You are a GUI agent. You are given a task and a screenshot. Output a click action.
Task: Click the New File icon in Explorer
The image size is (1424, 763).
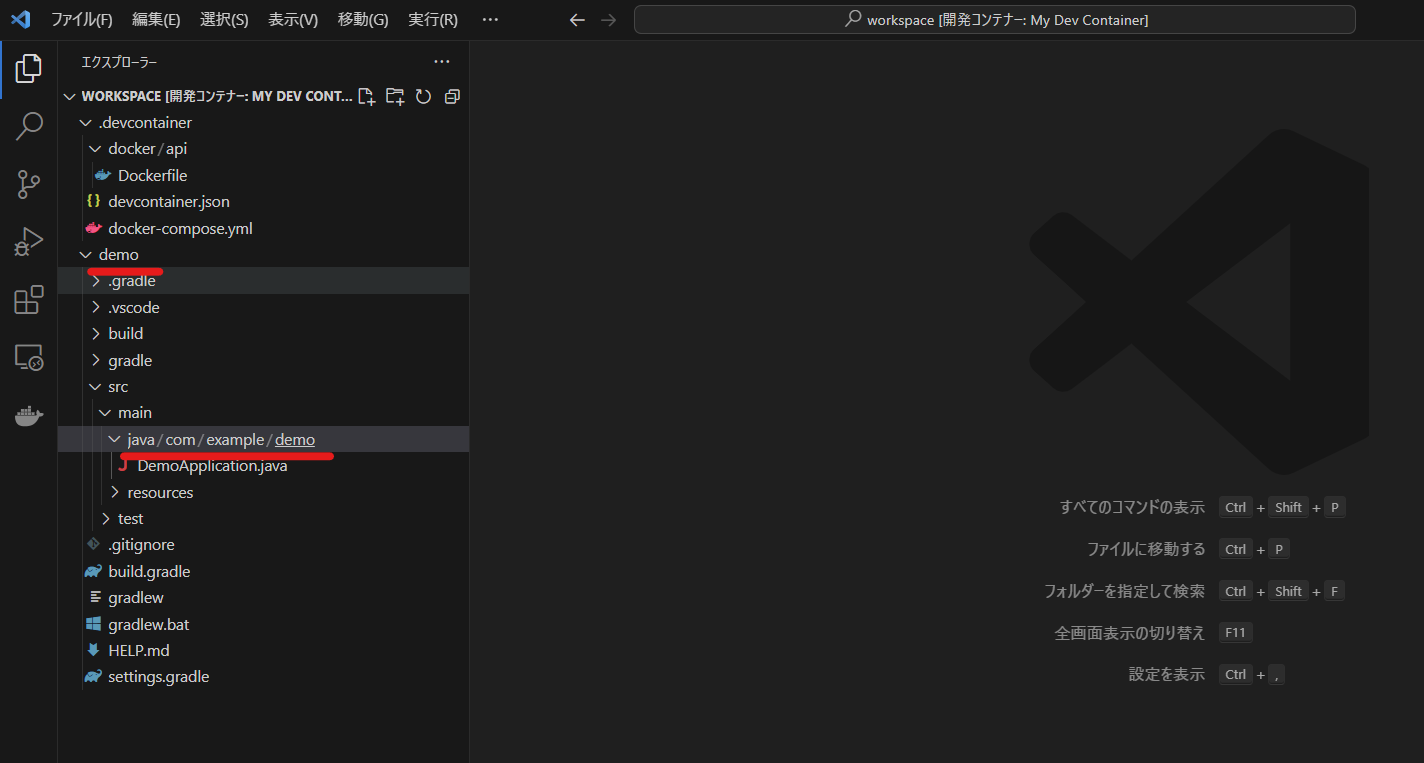[366, 96]
